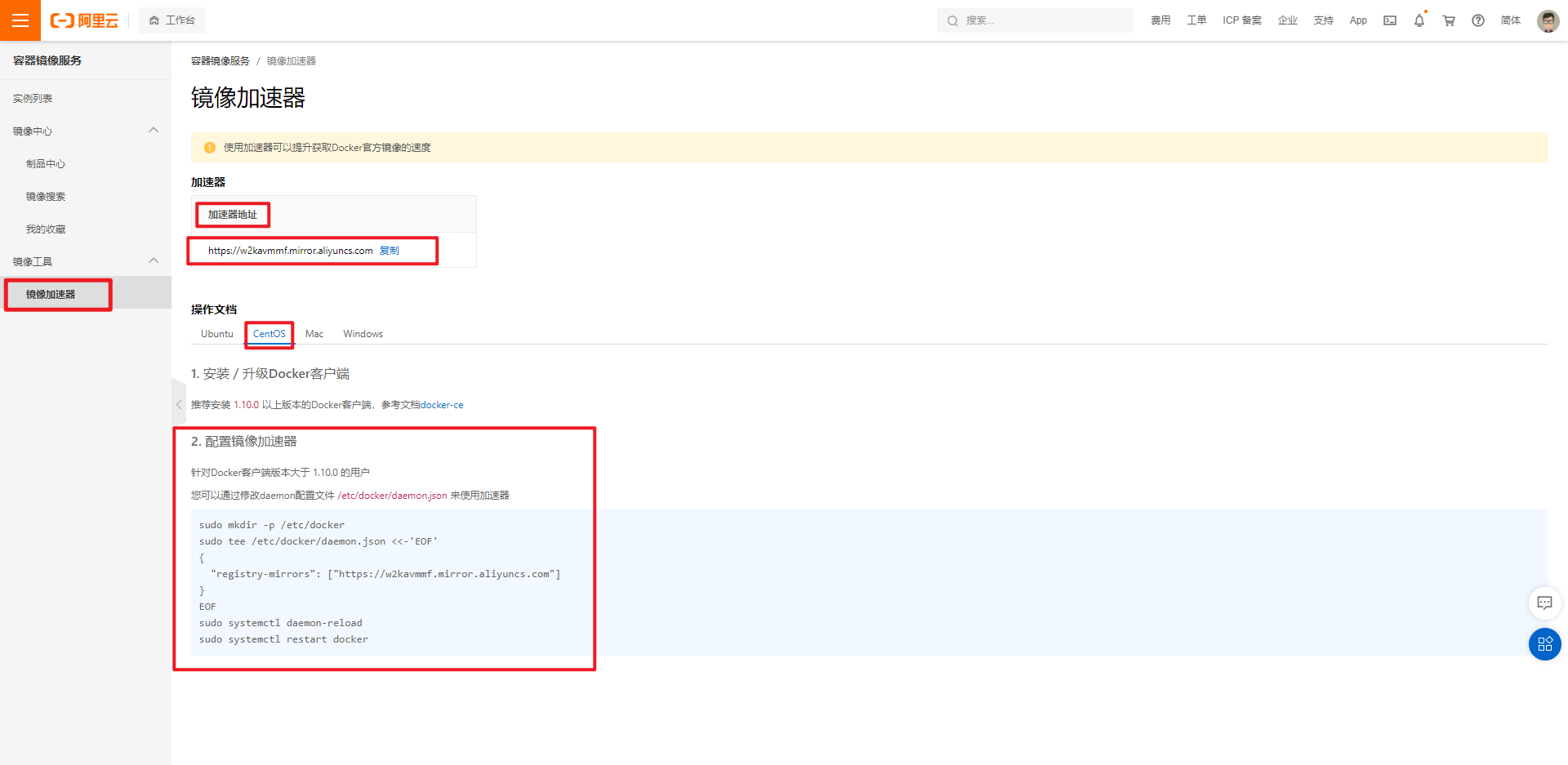Image resolution: width=1568 pixels, height=765 pixels.
Task: Open 支持 menu
Action: [x=1324, y=20]
